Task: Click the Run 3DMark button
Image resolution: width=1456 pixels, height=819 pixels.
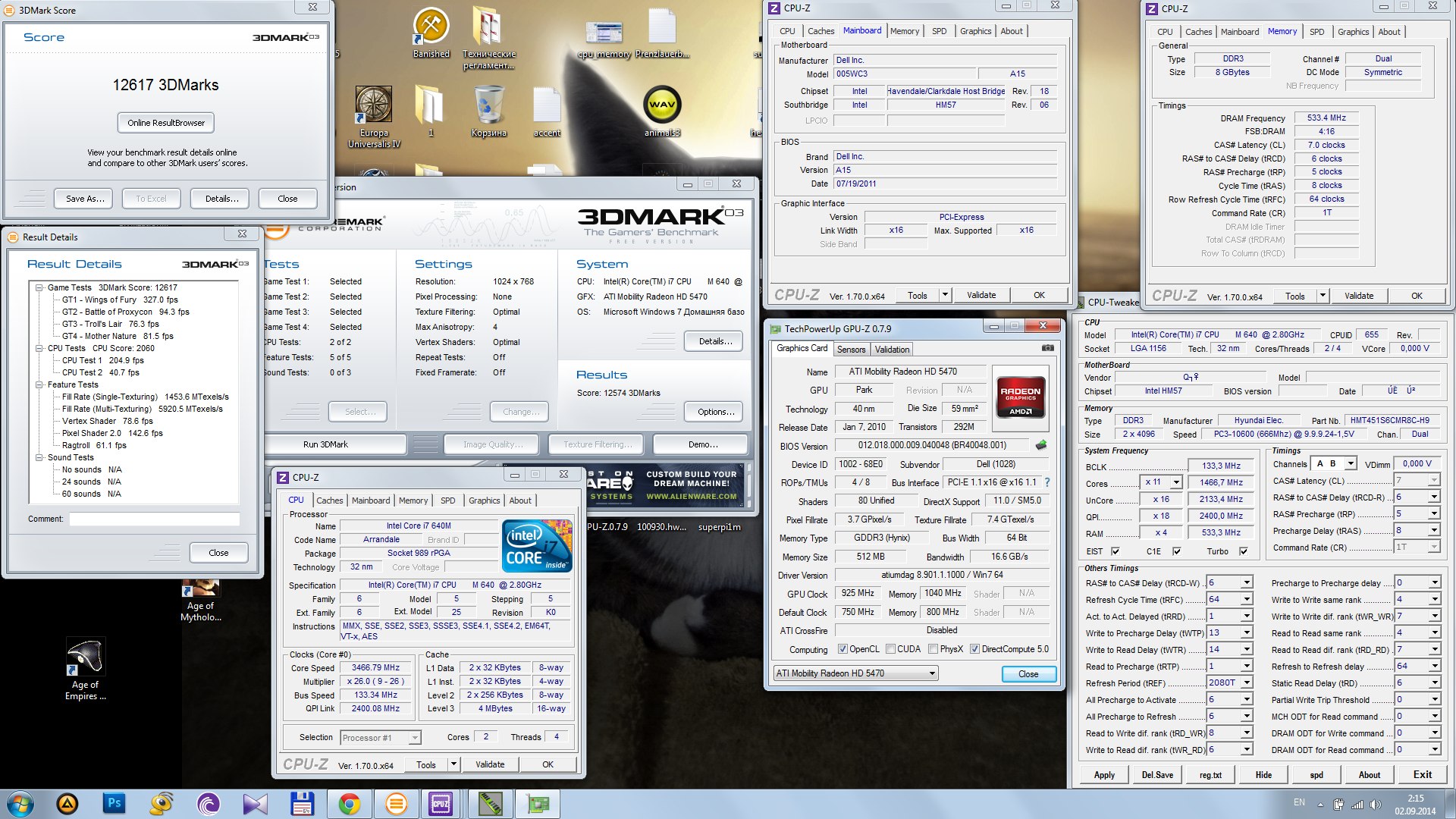Action: (x=325, y=444)
